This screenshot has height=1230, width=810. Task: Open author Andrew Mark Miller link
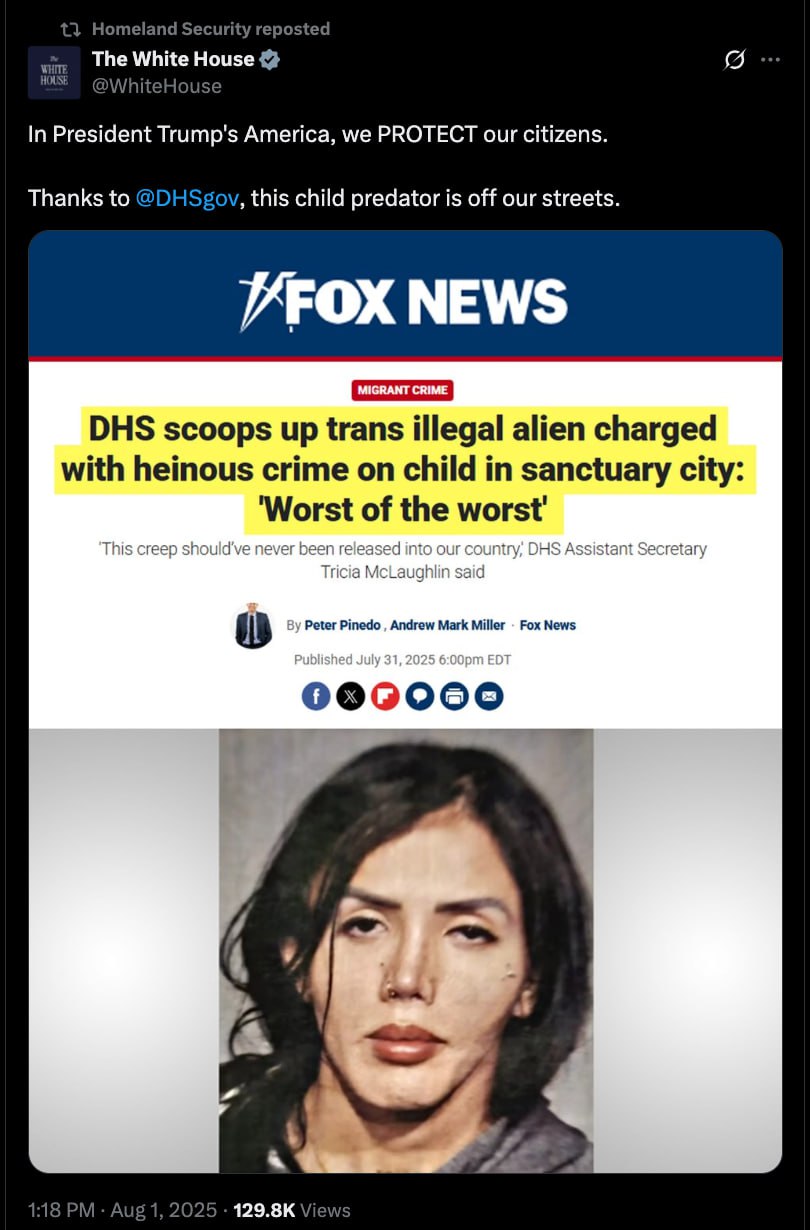tap(447, 625)
